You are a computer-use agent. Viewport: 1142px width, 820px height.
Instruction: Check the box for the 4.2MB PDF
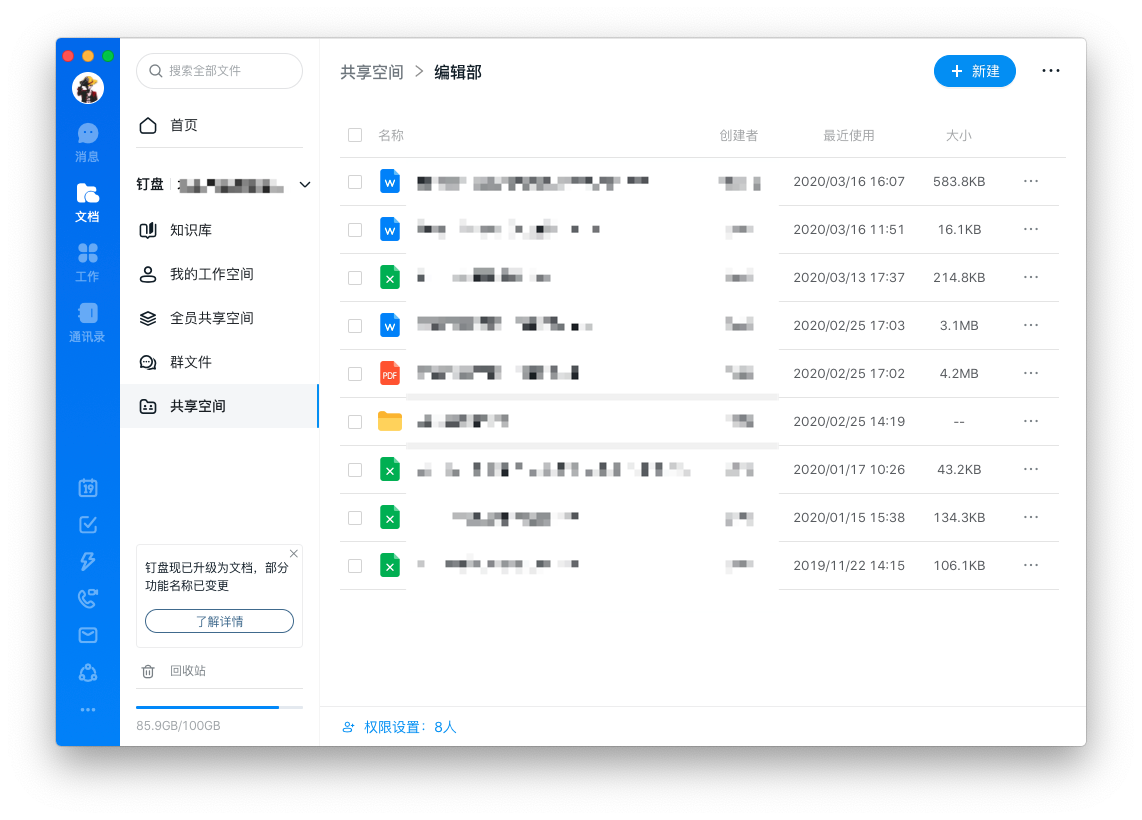[355, 374]
